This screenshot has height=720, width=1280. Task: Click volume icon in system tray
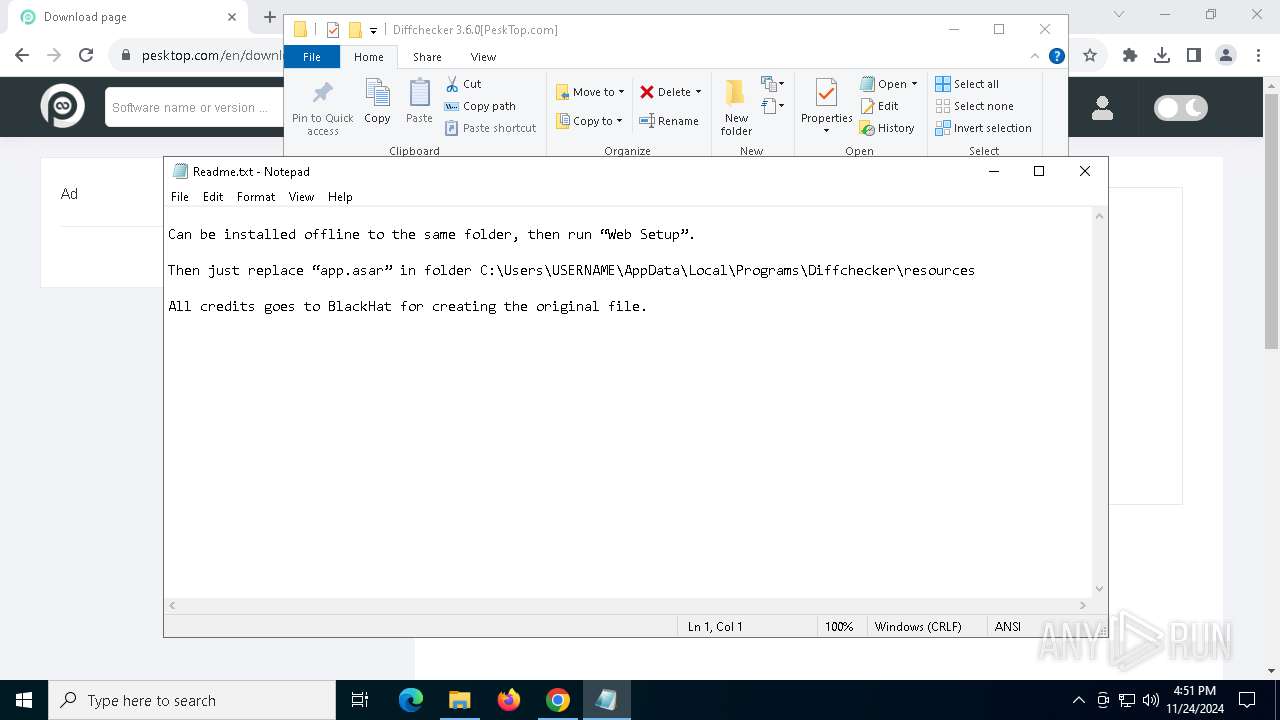click(x=1150, y=700)
